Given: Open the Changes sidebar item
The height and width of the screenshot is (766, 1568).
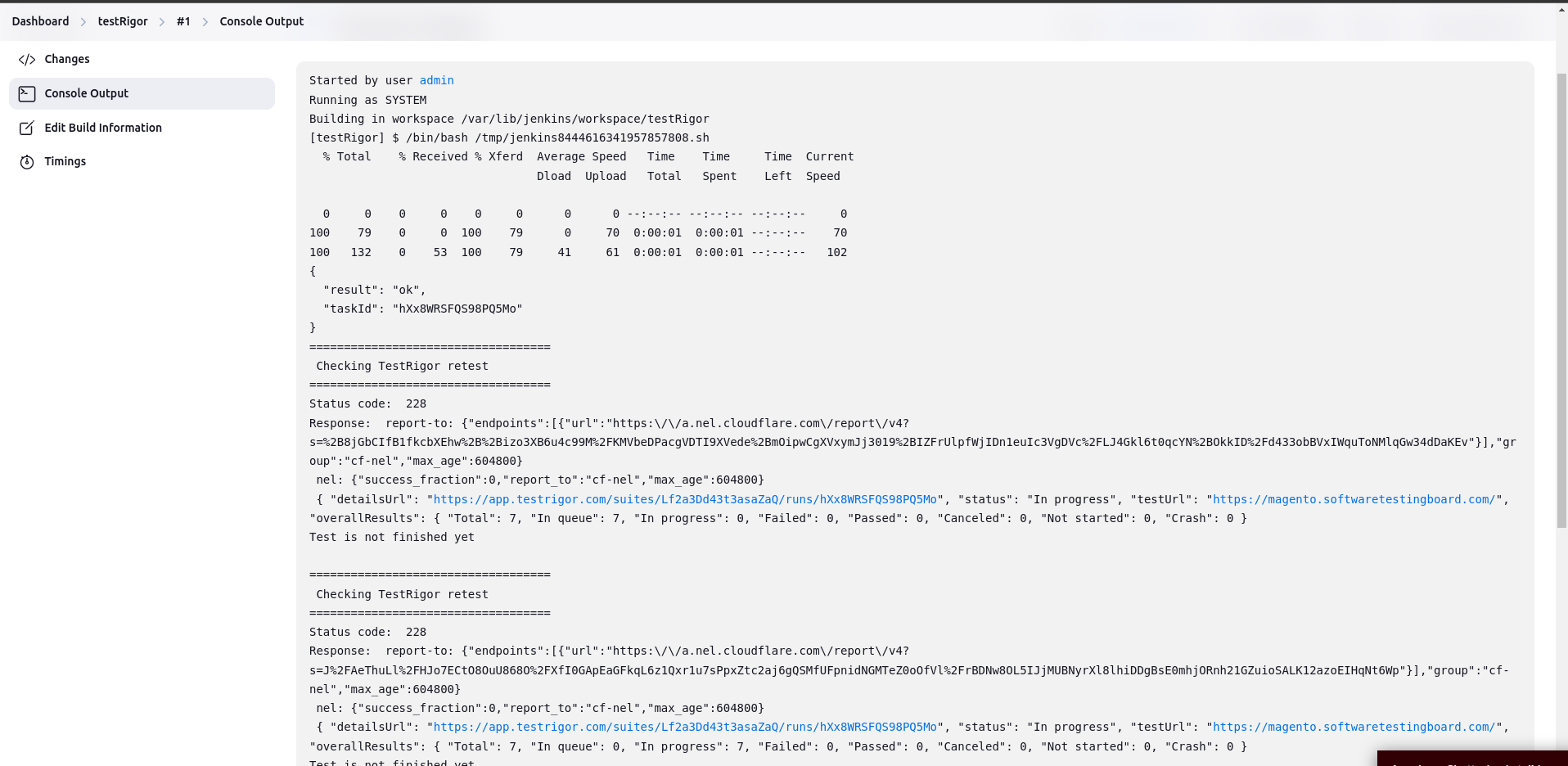Looking at the screenshot, I should [x=142, y=60].
